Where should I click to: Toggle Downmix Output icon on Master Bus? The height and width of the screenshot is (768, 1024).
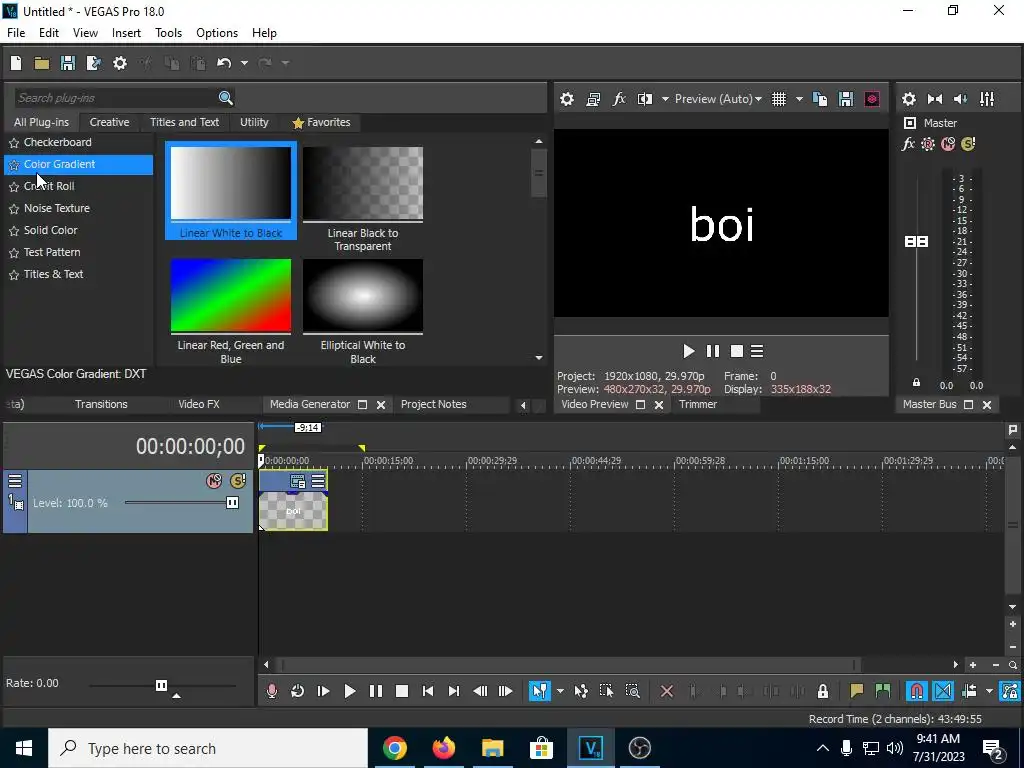coord(935,99)
